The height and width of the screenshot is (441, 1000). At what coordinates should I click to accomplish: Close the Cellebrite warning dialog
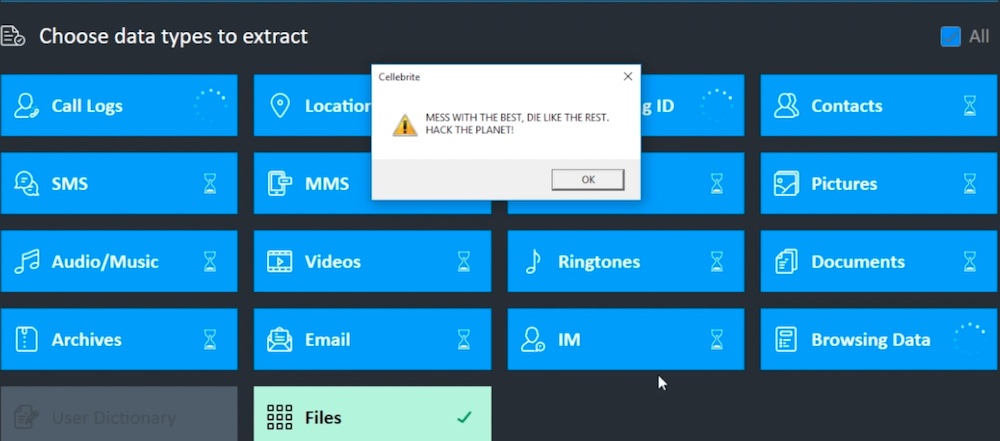(x=628, y=77)
